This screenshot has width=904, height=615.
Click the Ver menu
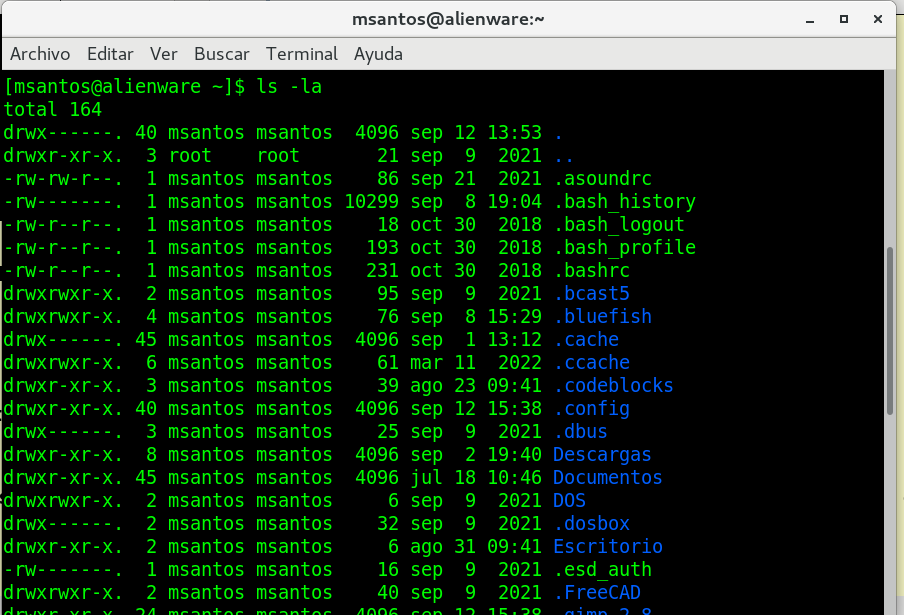click(163, 54)
